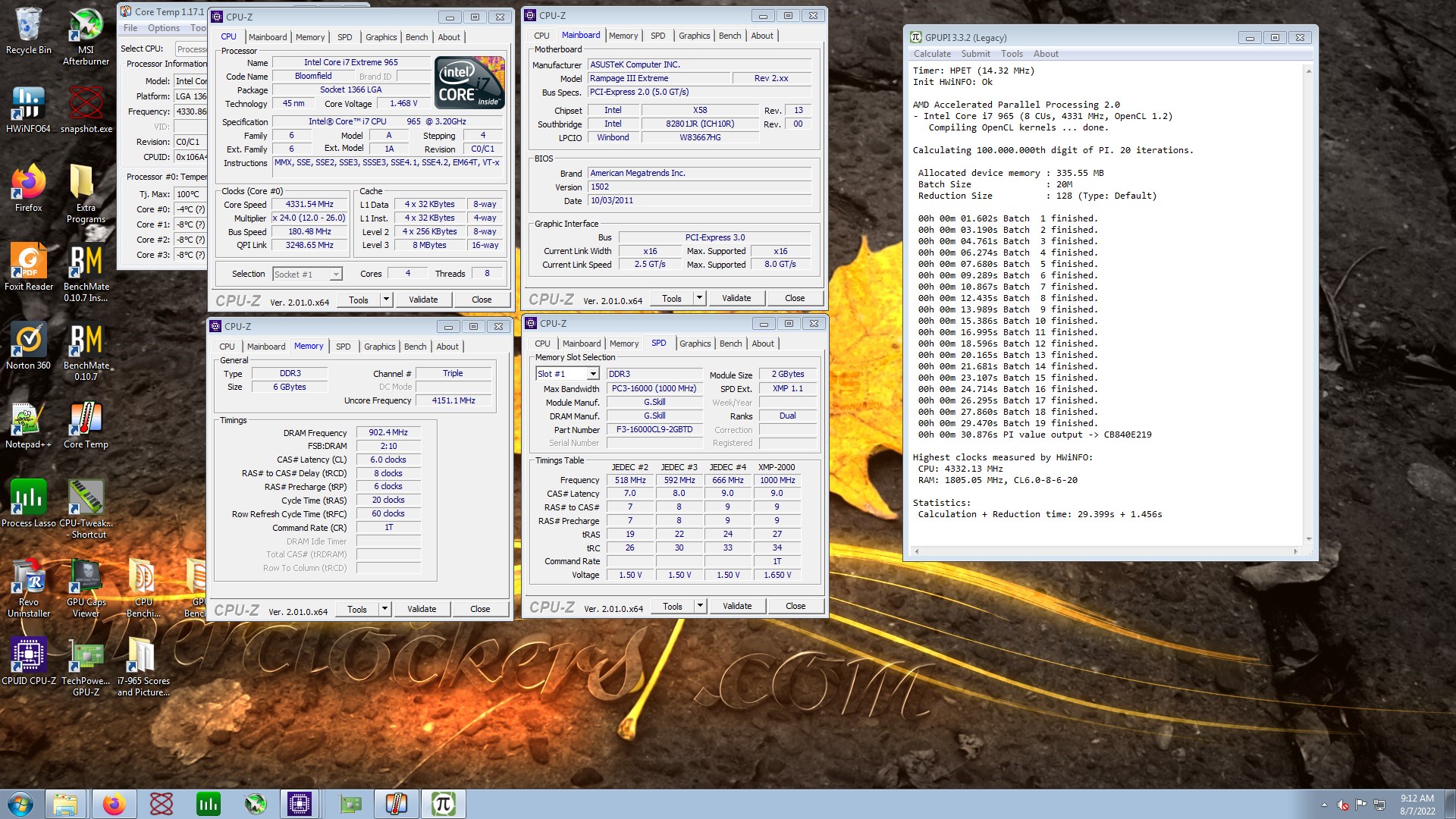Open CPUID CPU-Z desktop icon
The image size is (1456, 819).
(x=28, y=662)
